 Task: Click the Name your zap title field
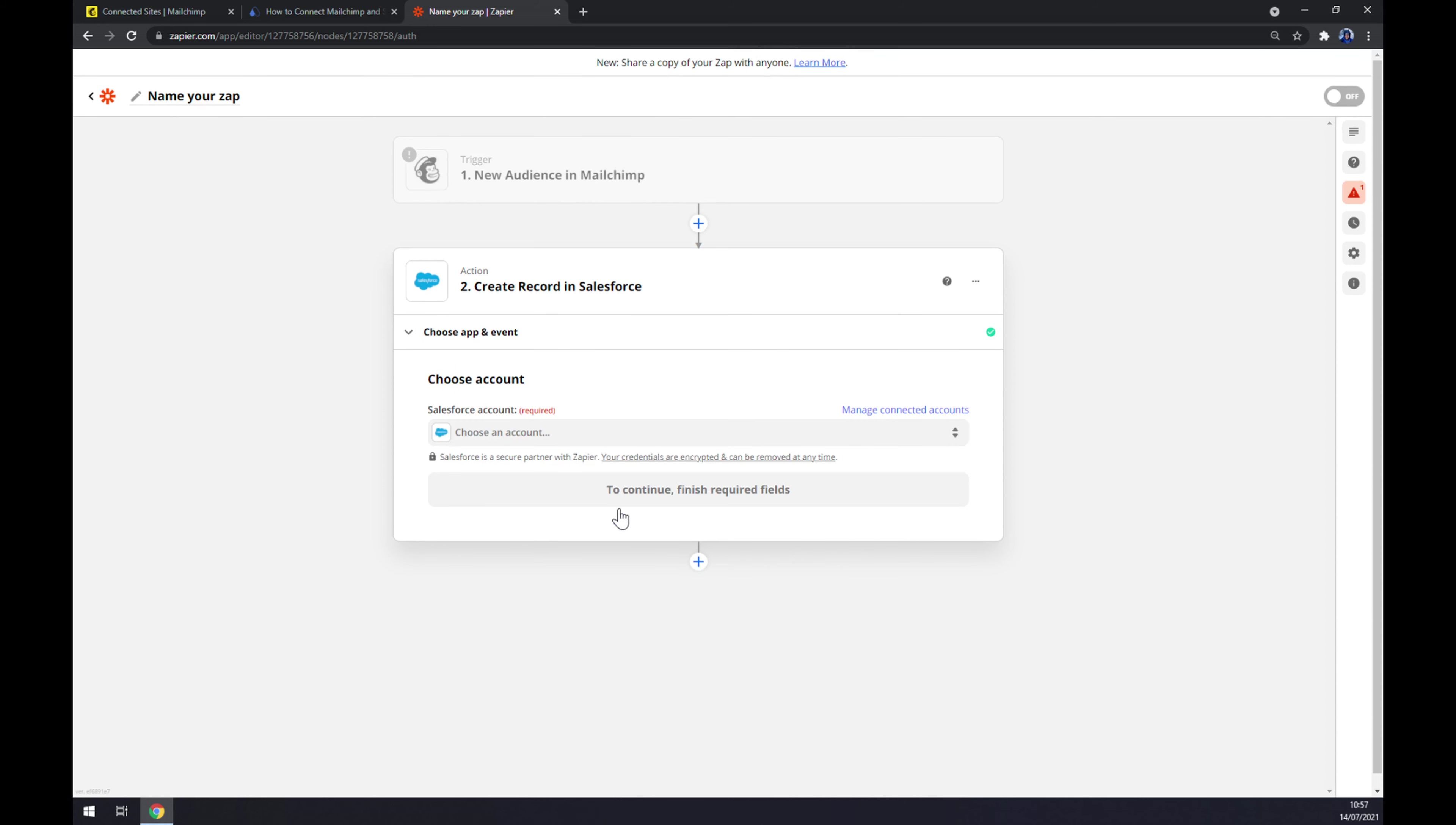coord(194,96)
